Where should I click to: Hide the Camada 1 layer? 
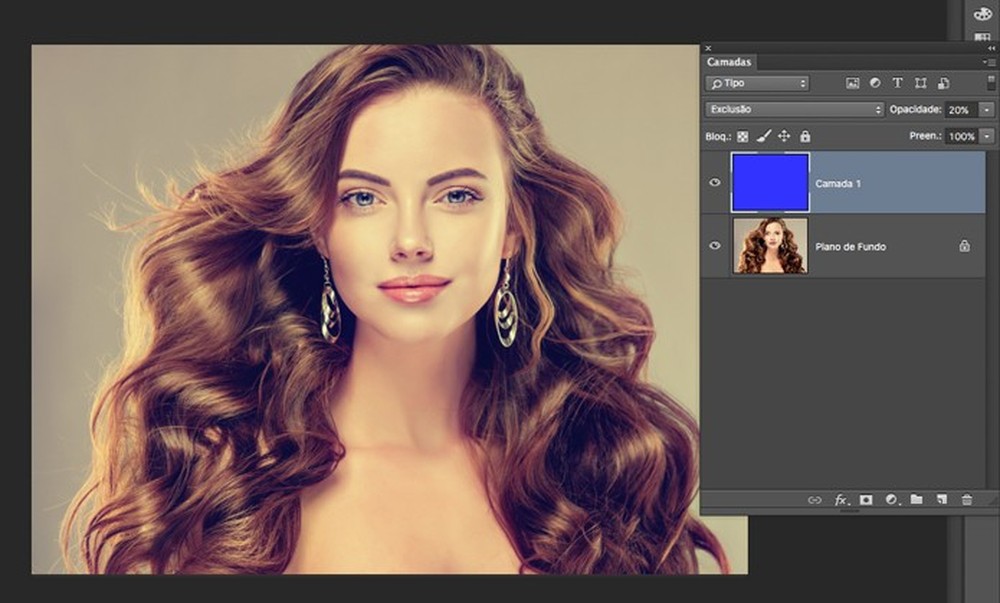tap(714, 183)
